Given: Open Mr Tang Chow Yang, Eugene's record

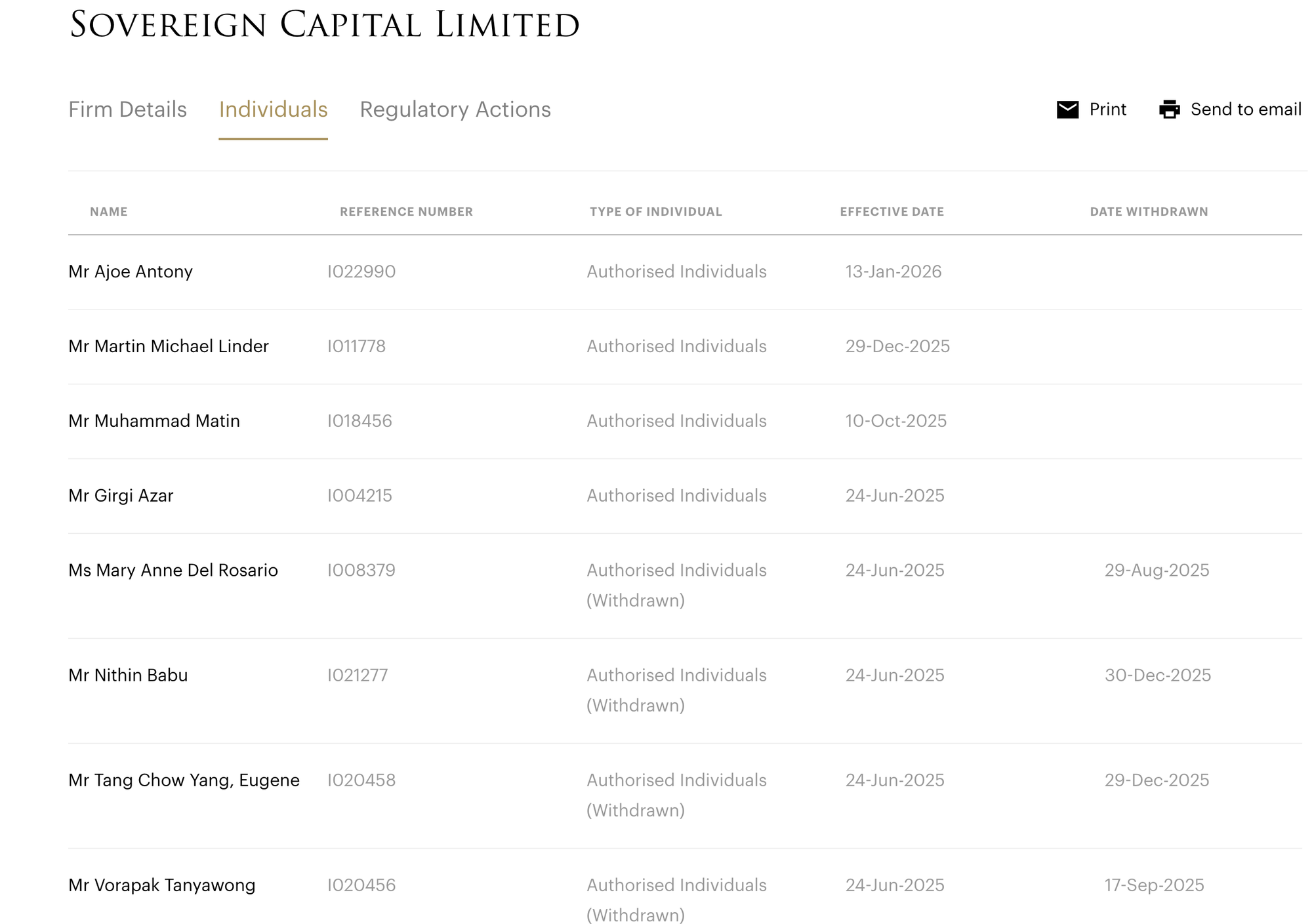Looking at the screenshot, I should (x=184, y=780).
